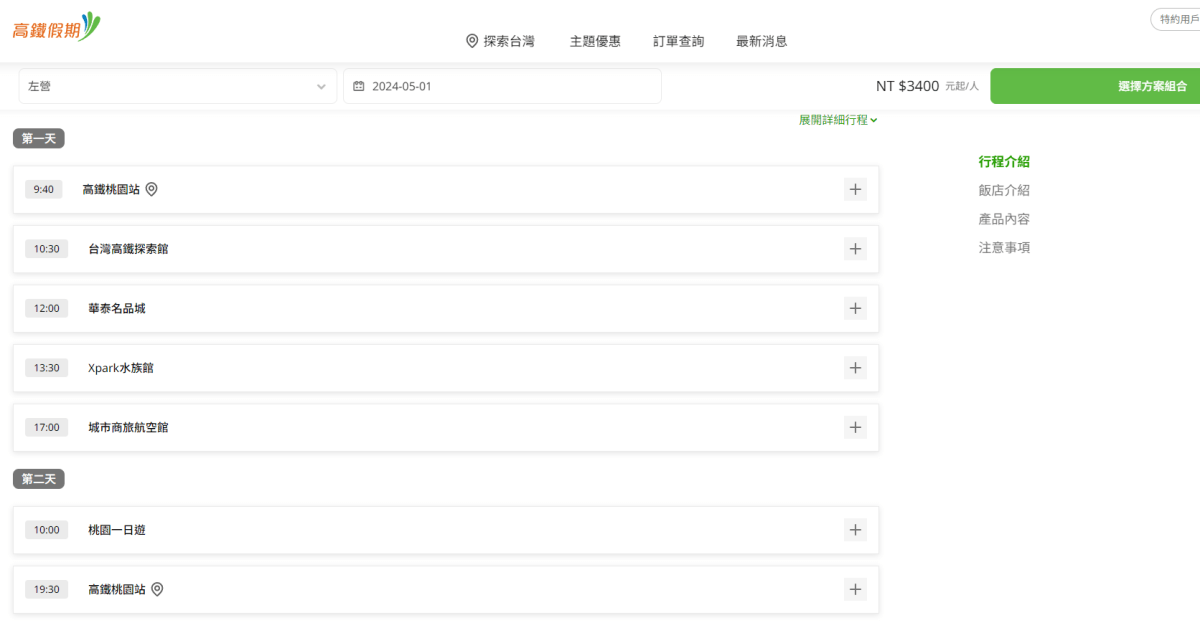This screenshot has height=628, width=1200.
Task: Open 探索台灣 menu
Action: (x=500, y=41)
